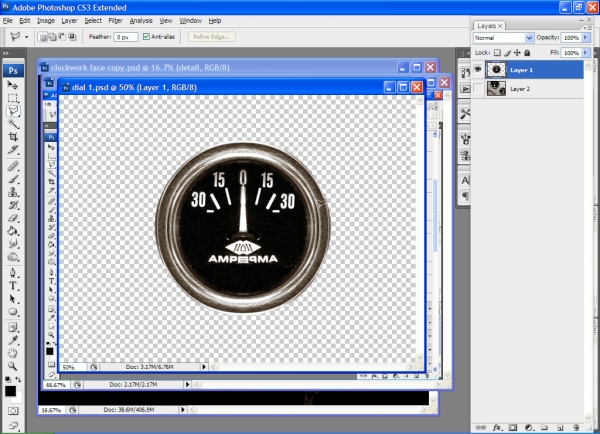Select the Path Selection tool

[13, 299]
